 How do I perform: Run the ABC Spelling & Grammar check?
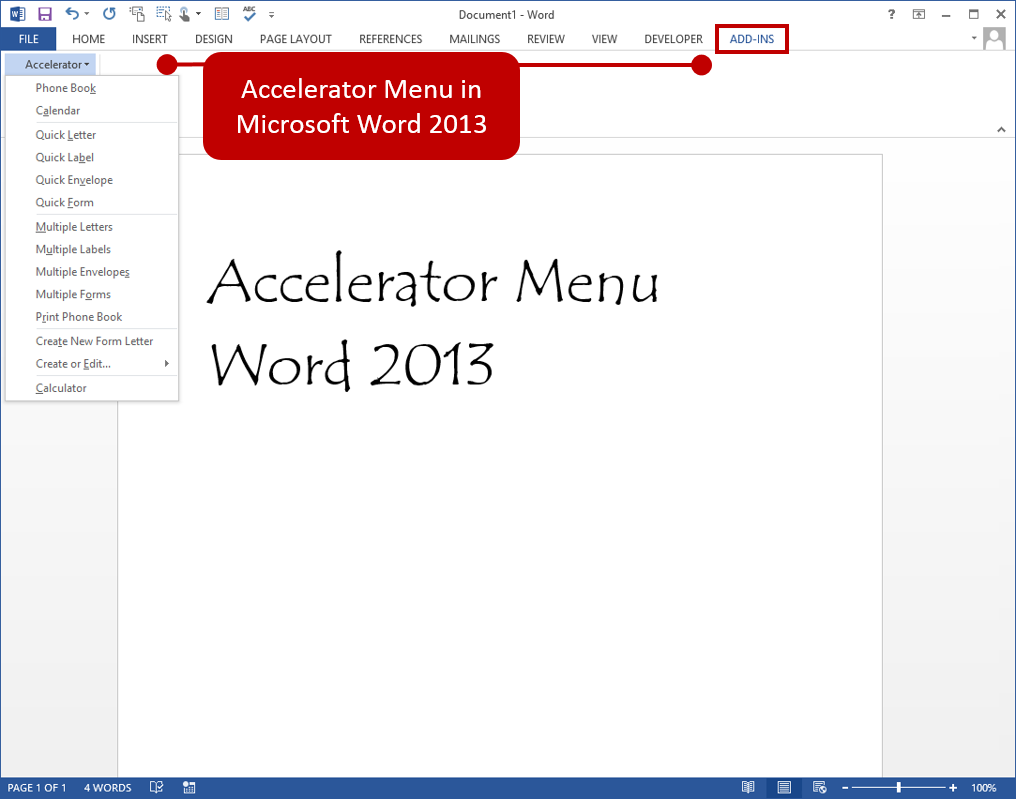(x=249, y=14)
